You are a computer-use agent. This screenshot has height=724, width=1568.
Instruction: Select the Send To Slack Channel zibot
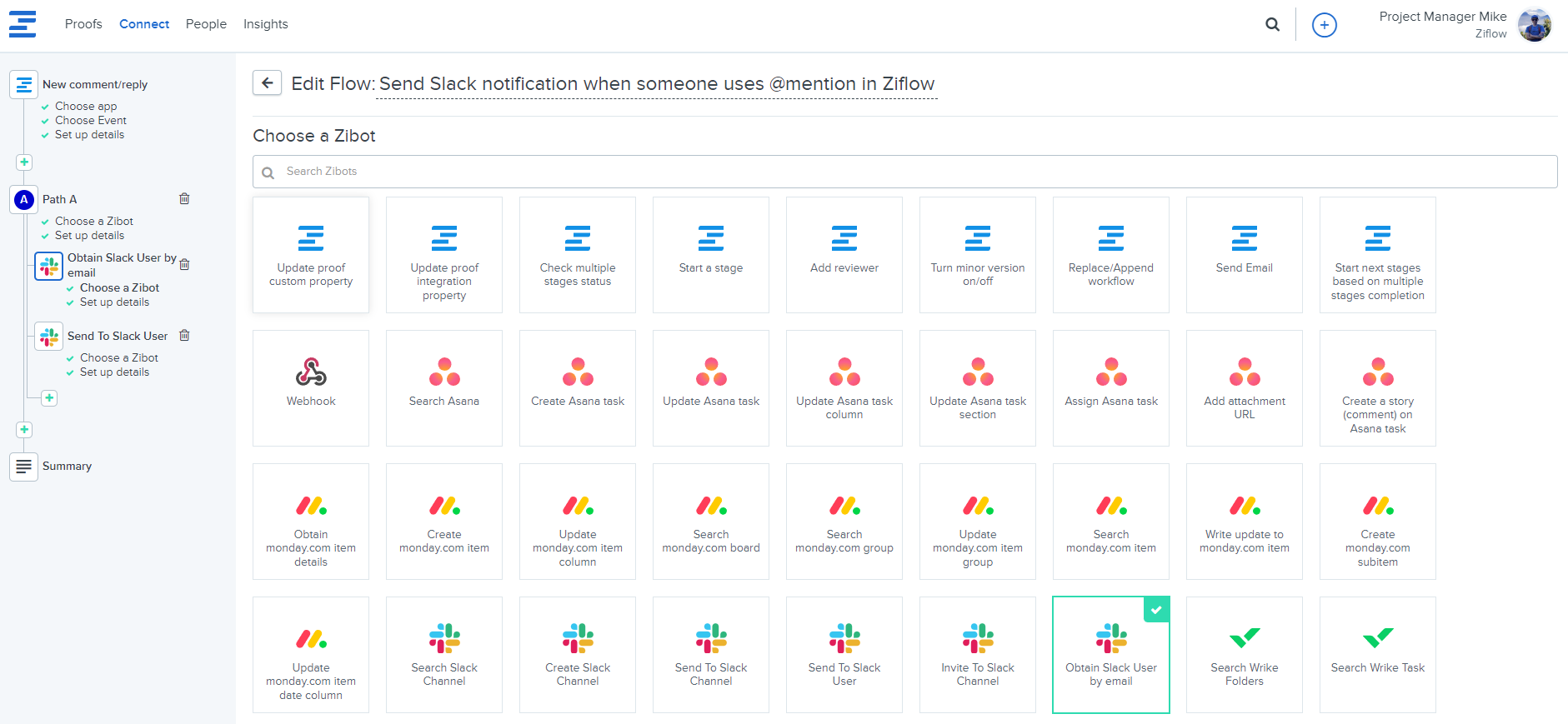point(711,654)
